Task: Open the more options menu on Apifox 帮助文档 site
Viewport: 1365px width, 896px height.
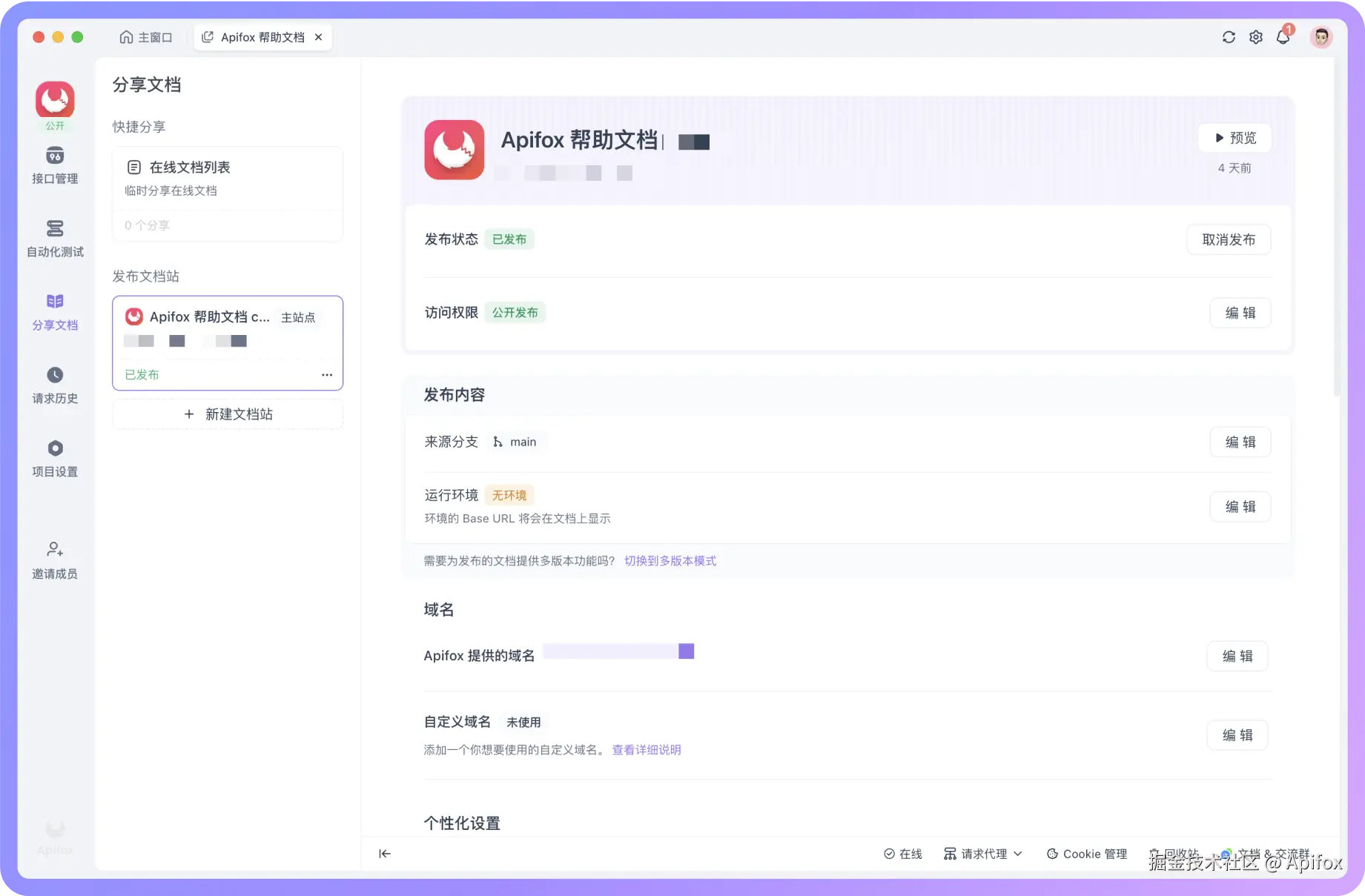Action: coord(326,374)
